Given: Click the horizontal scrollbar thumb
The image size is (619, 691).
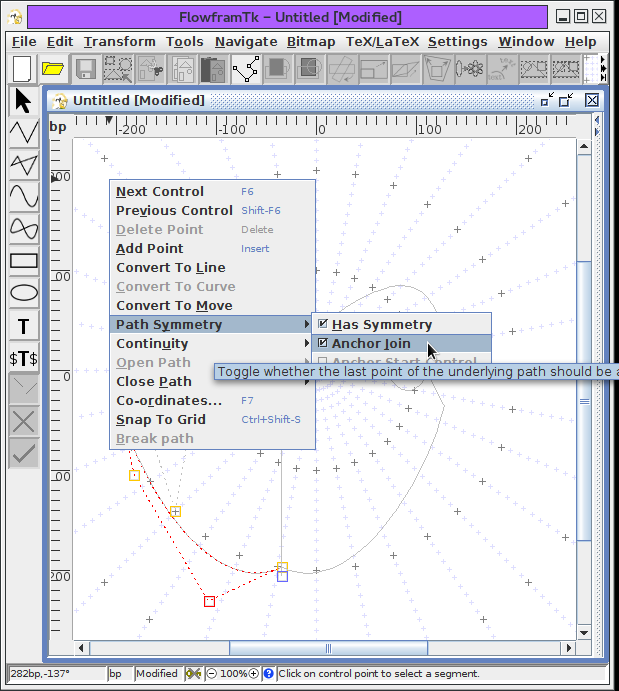Looking at the screenshot, I should [328, 648].
